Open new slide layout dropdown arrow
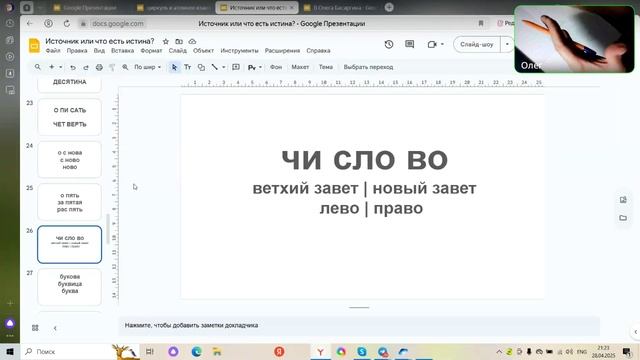Image resolution: width=640 pixels, height=360 pixels. [61, 67]
